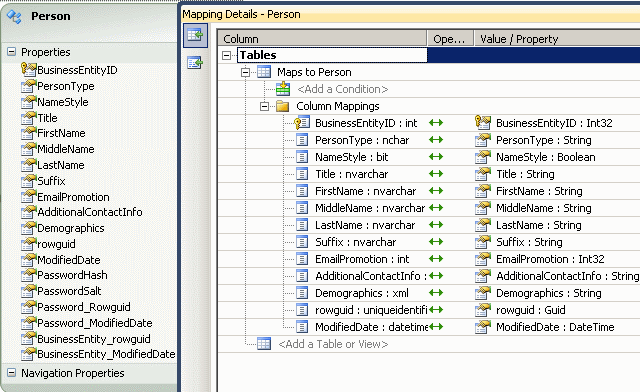
Task: Click the PersonType property icon in entity
Action: click(29, 86)
